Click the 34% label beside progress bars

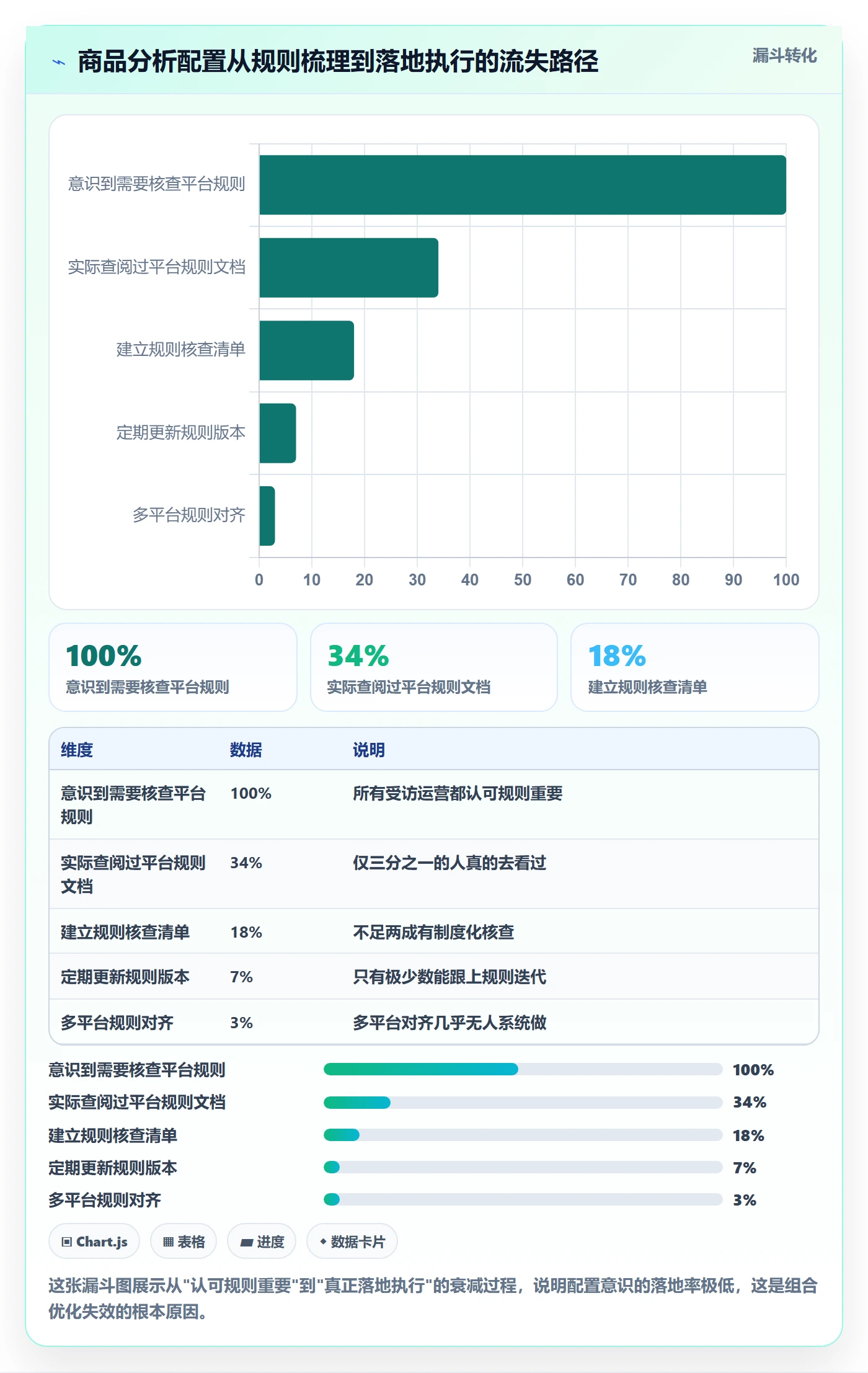click(x=750, y=1102)
